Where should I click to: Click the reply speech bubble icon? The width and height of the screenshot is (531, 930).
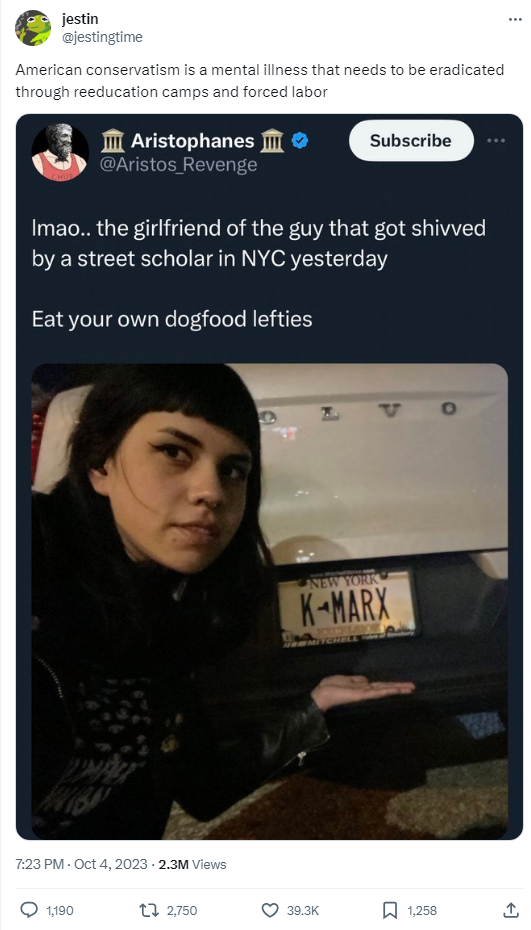tap(29, 909)
